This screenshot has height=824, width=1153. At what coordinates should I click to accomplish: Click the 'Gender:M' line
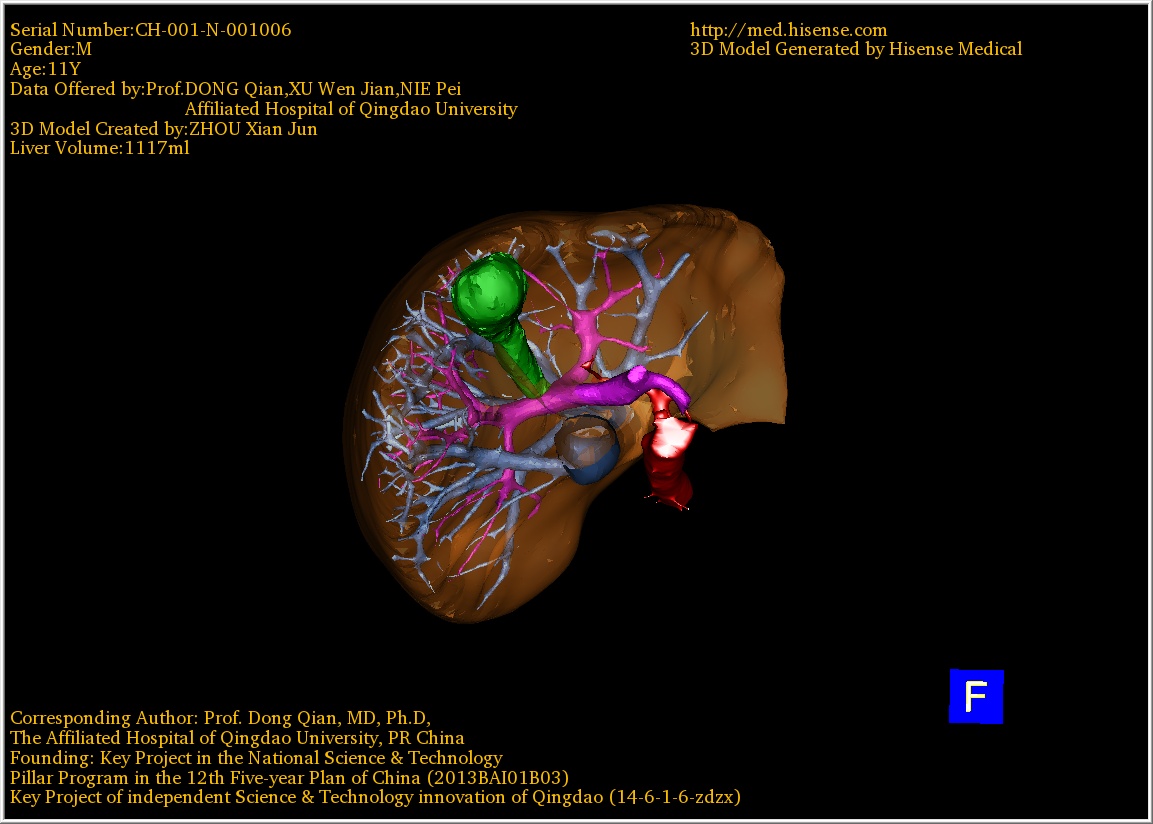[51, 49]
